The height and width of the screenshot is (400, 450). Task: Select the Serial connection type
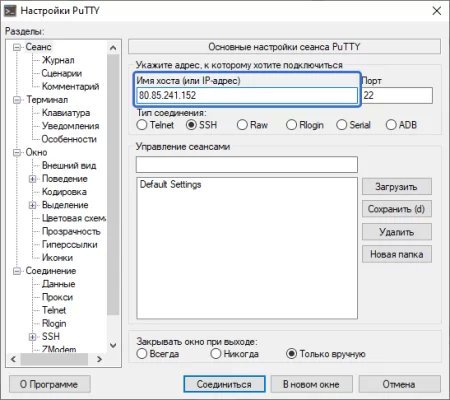click(342, 125)
